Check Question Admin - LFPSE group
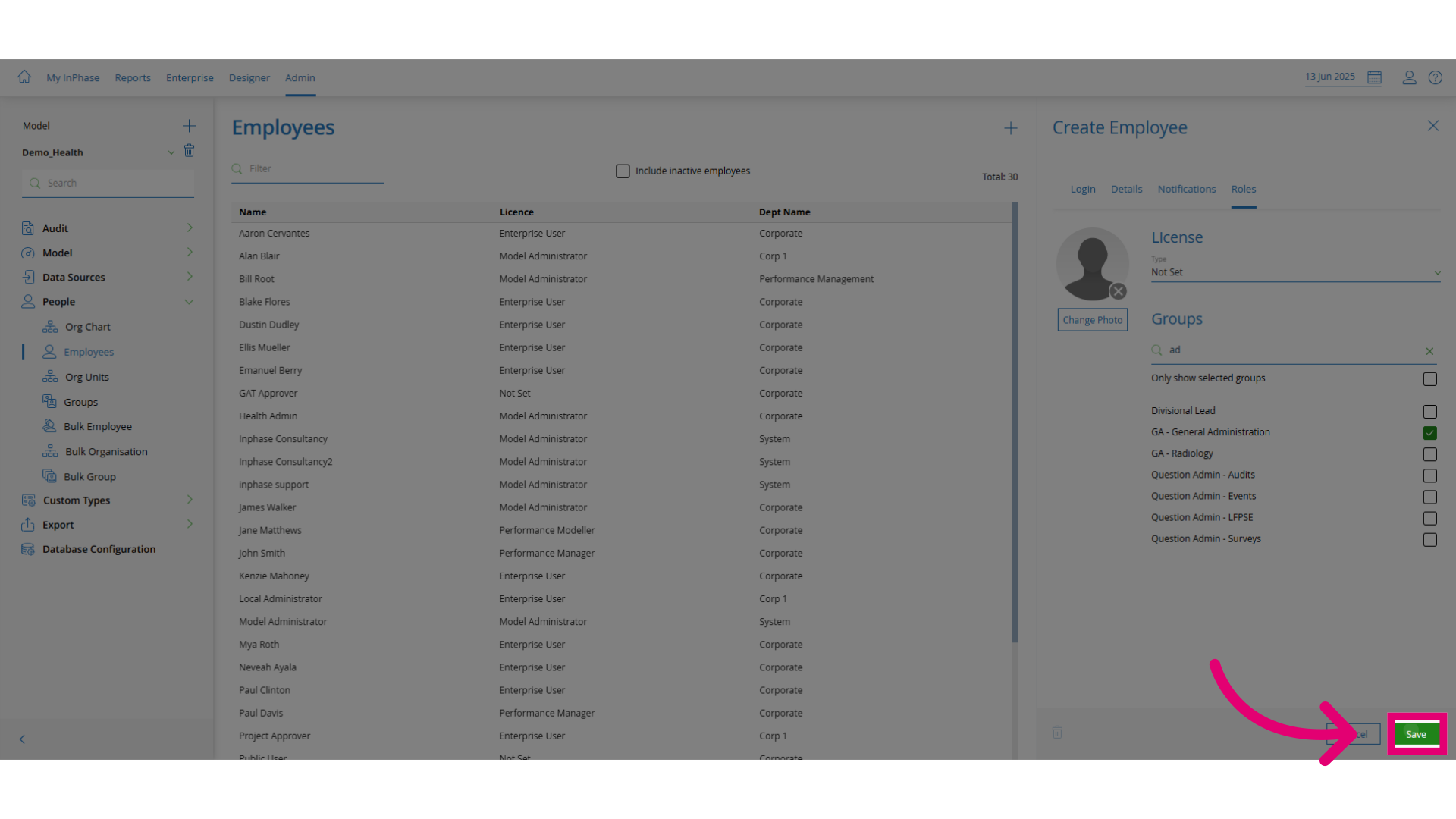The image size is (1456, 819). 1429,518
